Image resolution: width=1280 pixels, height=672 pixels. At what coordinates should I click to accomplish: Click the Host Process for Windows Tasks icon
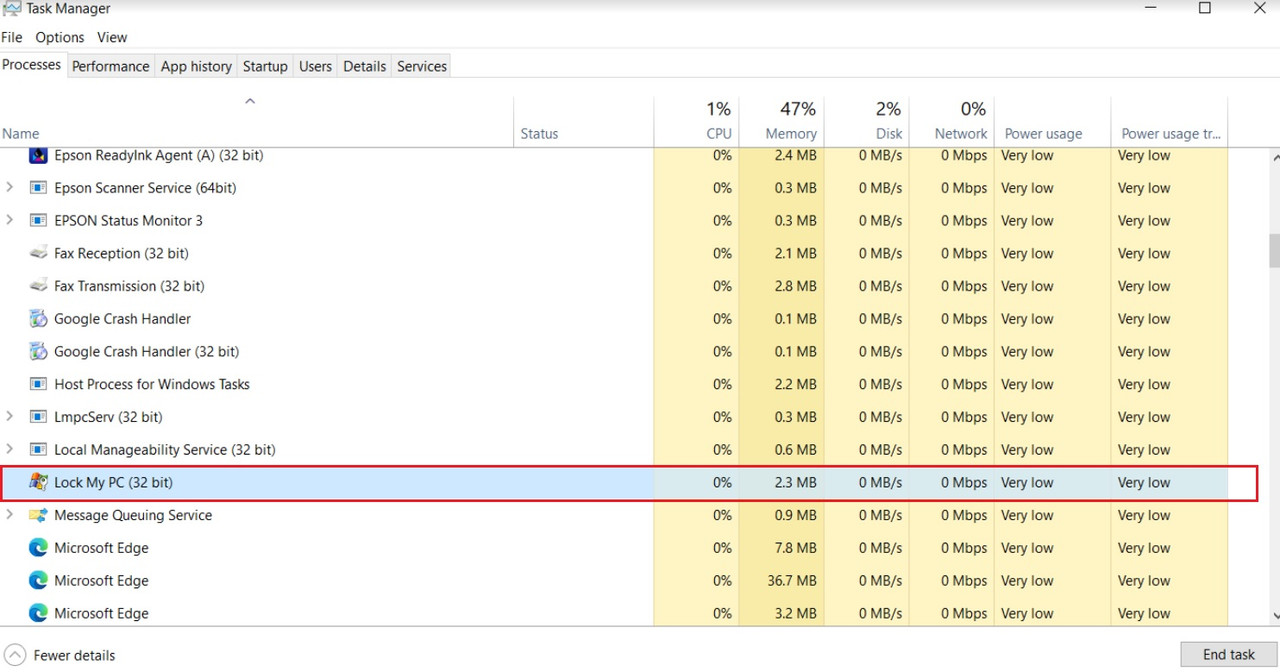point(38,384)
